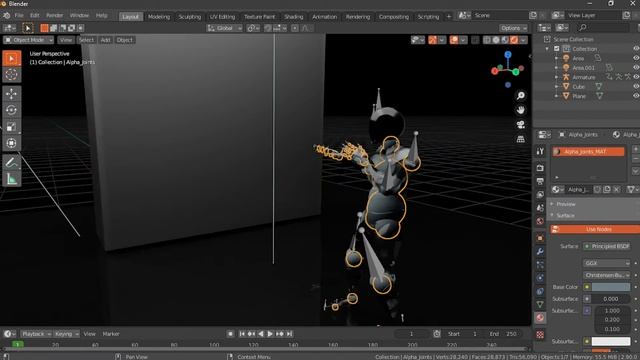The height and width of the screenshot is (360, 640).
Task: Click the Use Nodes button
Action: 595,229
